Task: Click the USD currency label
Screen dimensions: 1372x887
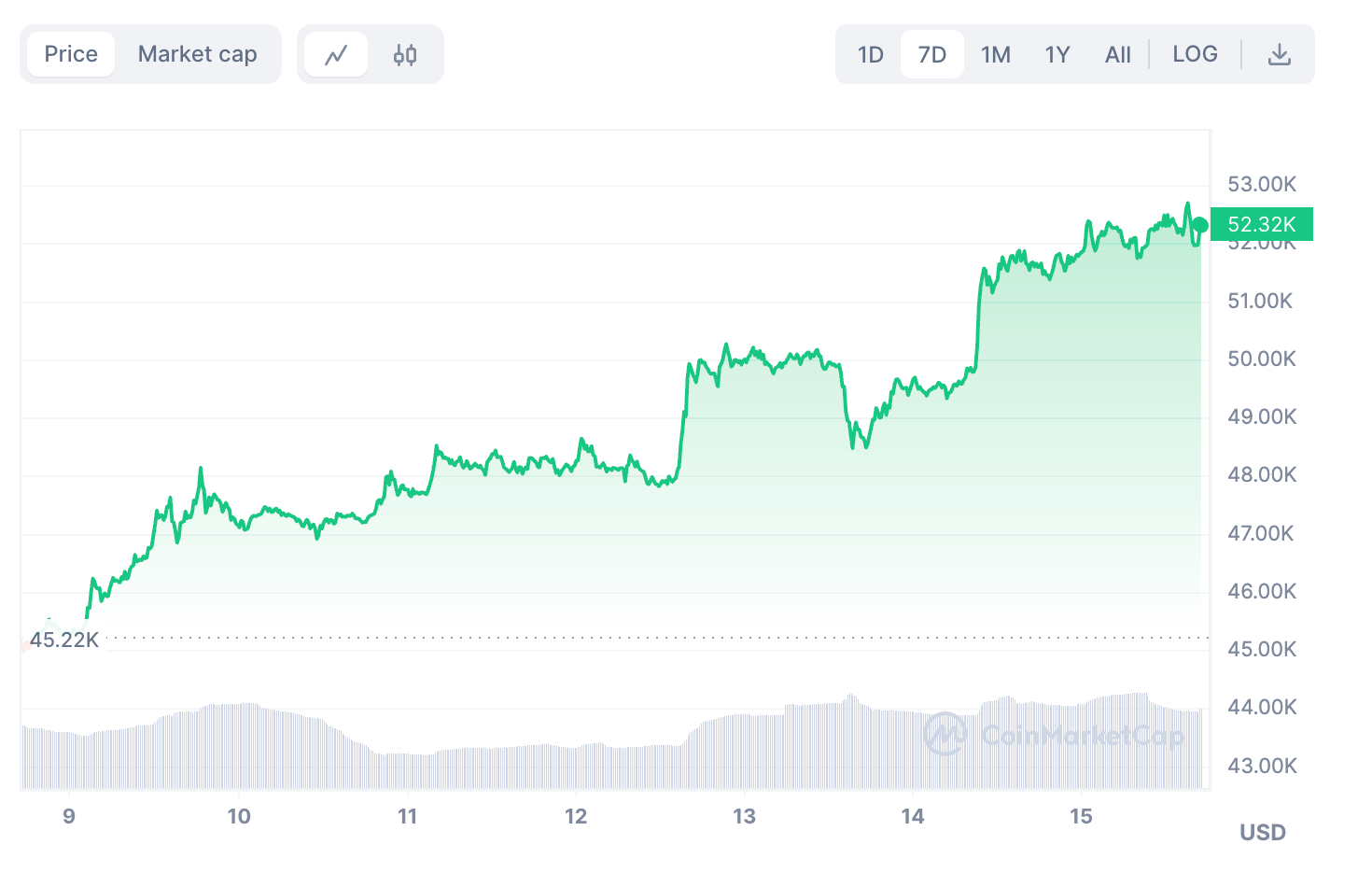Action: tap(1264, 831)
